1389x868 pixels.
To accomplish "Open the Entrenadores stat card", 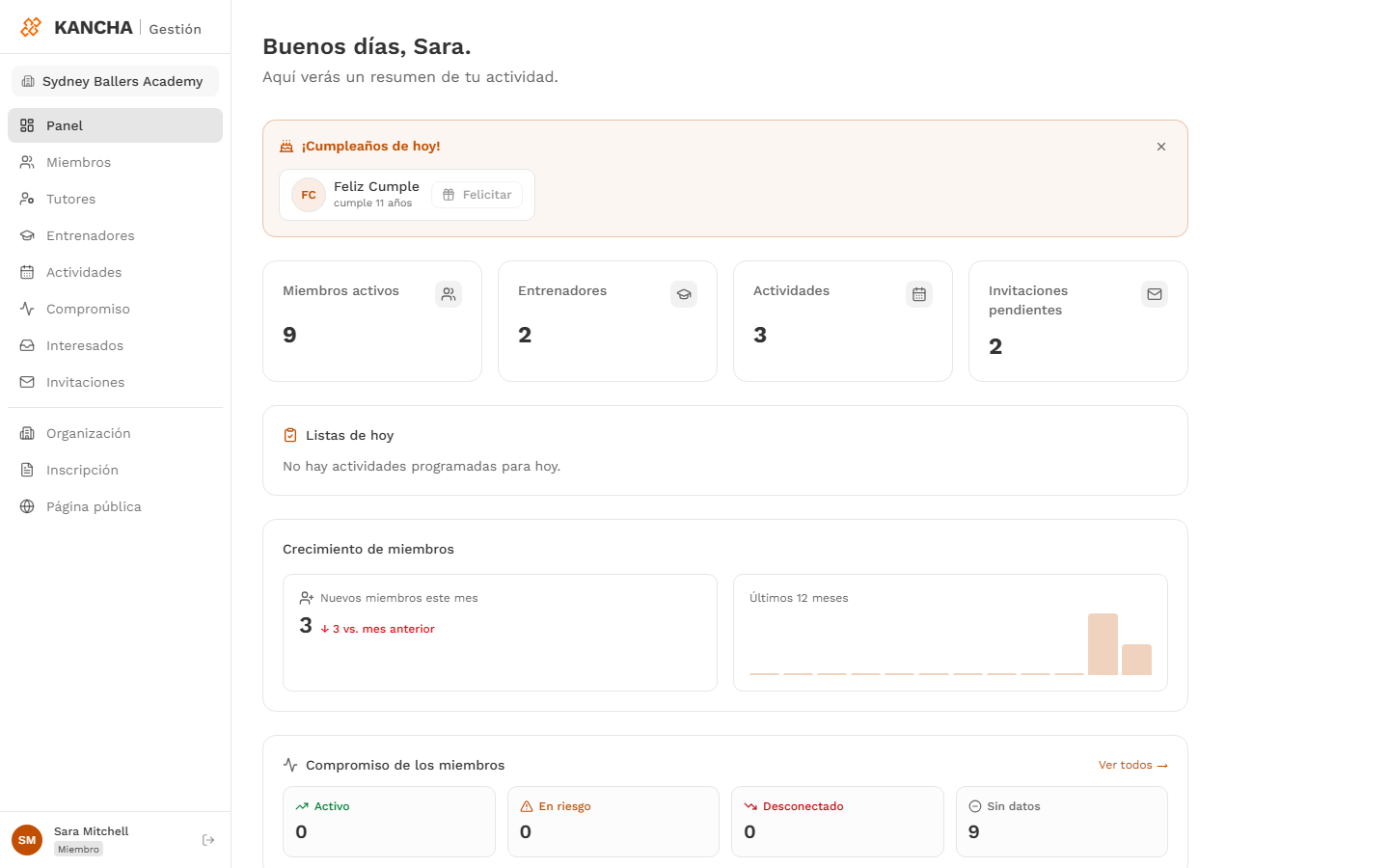I will 608,321.
